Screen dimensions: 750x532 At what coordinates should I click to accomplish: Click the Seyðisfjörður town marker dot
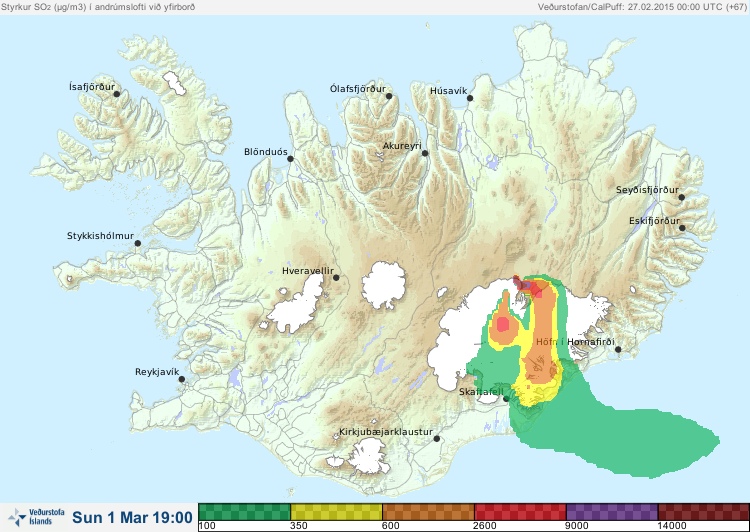681,197
